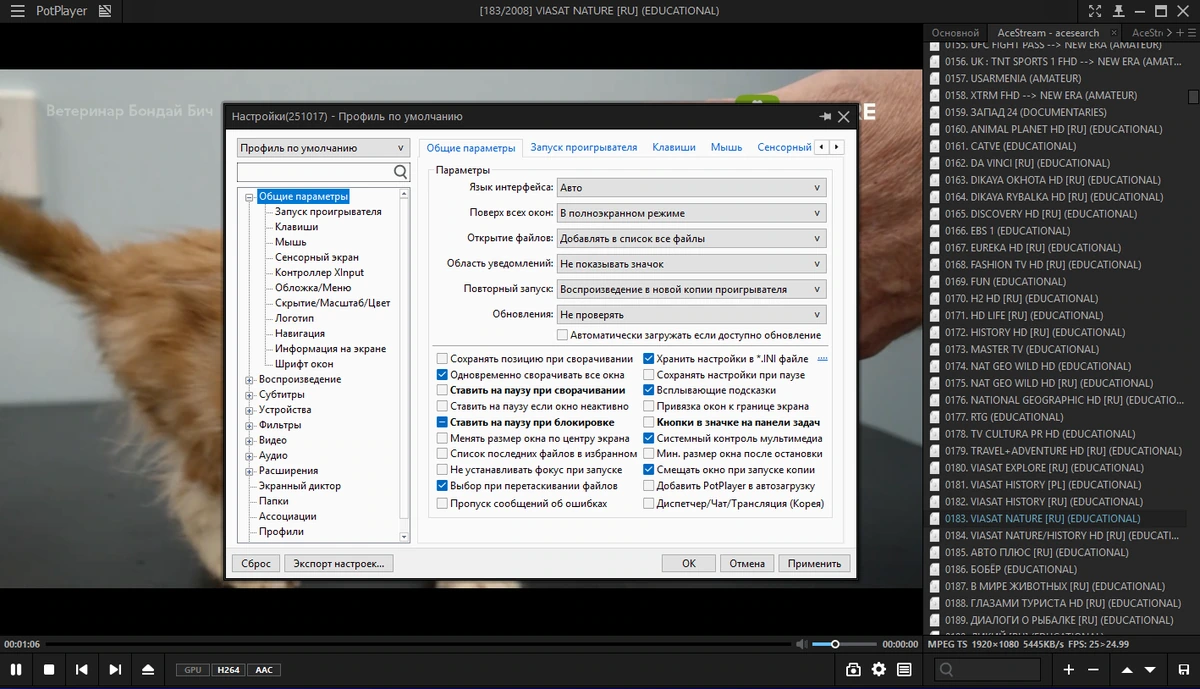This screenshot has width=1200, height=689.
Task: Skip to the previous channel
Action: coord(82,669)
